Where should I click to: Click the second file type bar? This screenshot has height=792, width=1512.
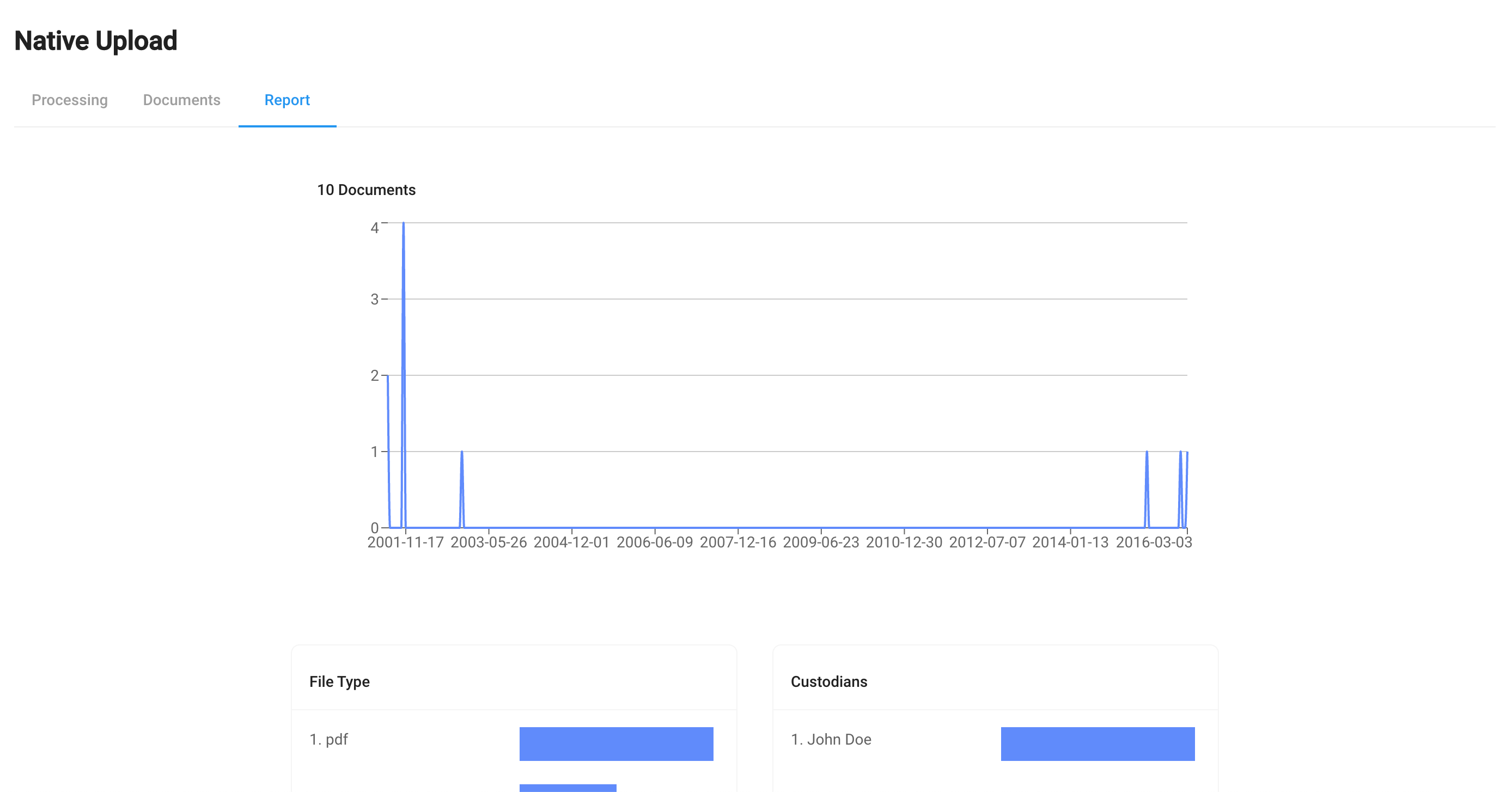[x=568, y=788]
